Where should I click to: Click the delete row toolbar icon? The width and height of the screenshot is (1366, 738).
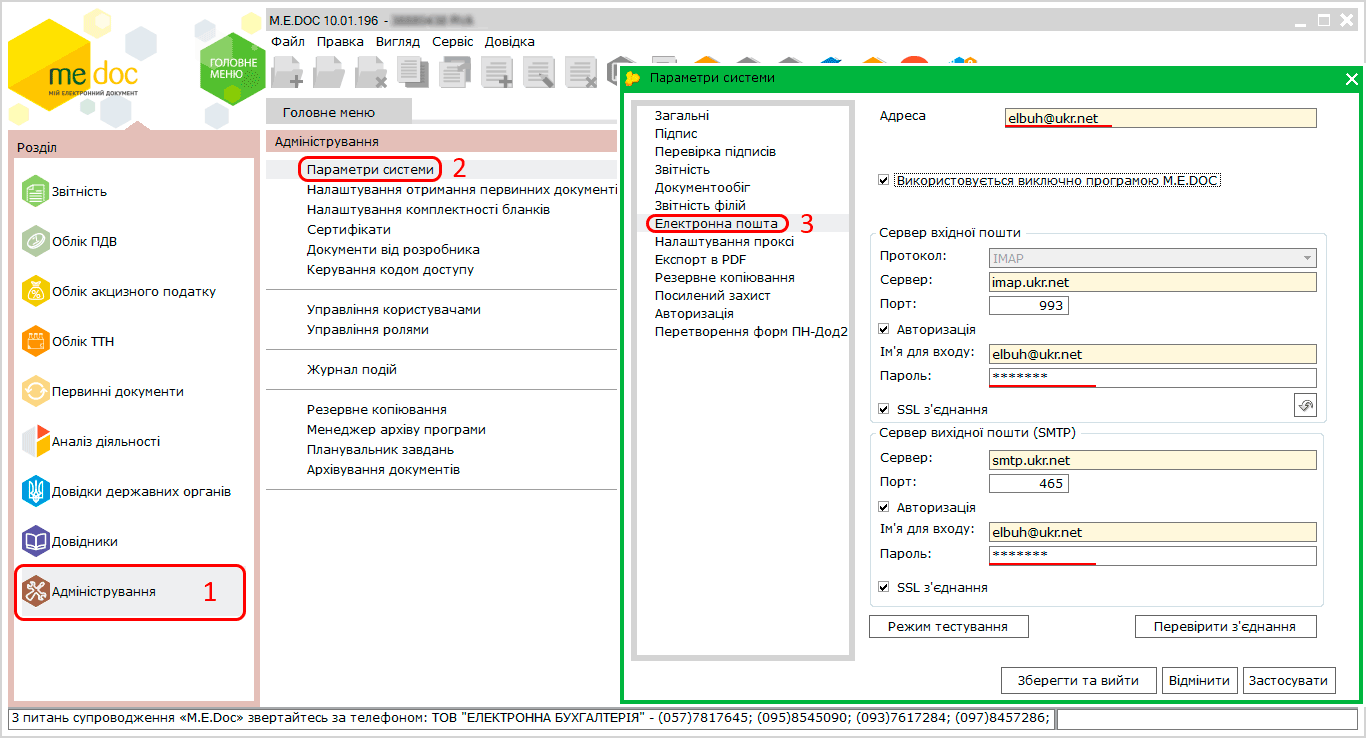(x=581, y=73)
